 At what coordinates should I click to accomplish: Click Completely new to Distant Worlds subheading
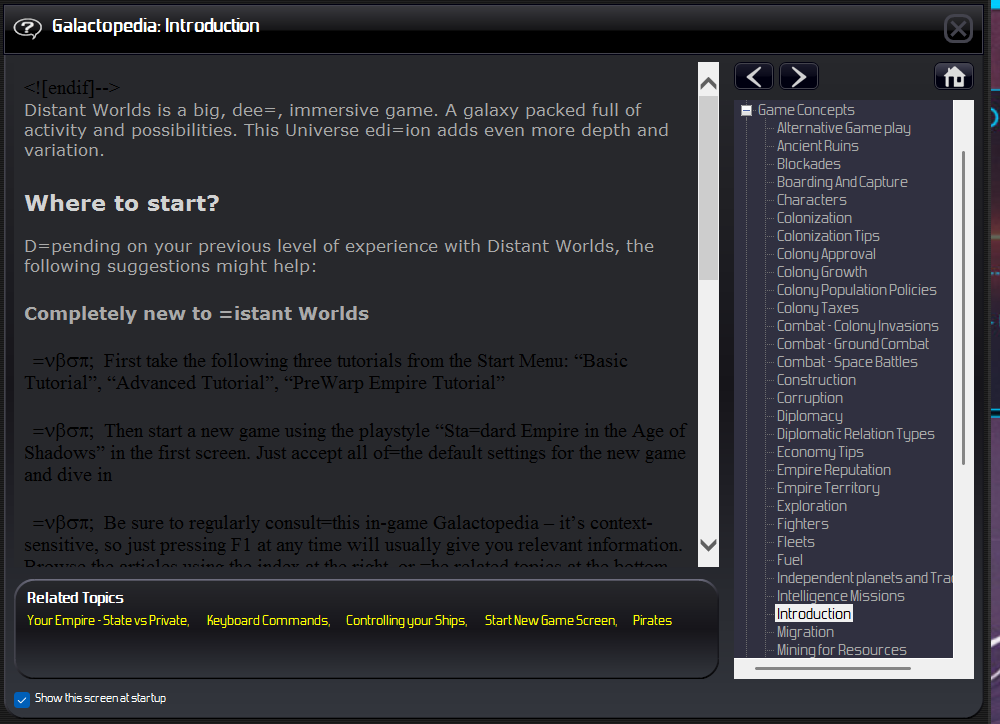pos(196,314)
